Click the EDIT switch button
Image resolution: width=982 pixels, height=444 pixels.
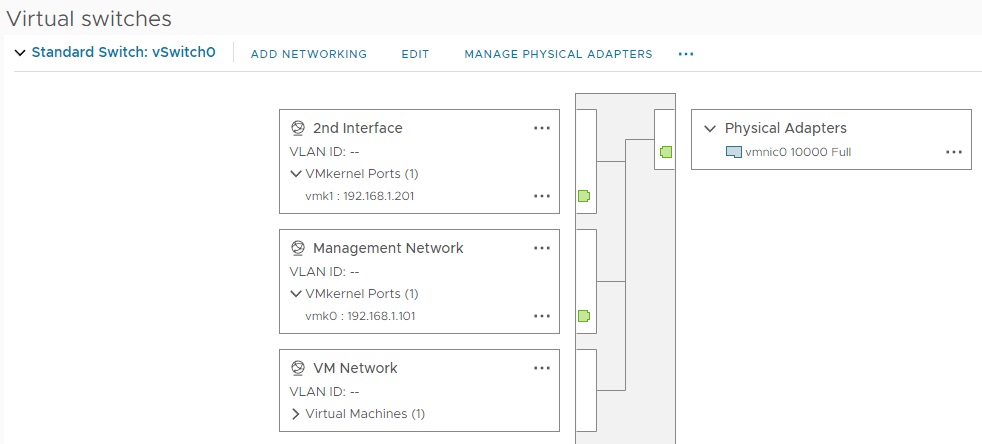[x=415, y=54]
